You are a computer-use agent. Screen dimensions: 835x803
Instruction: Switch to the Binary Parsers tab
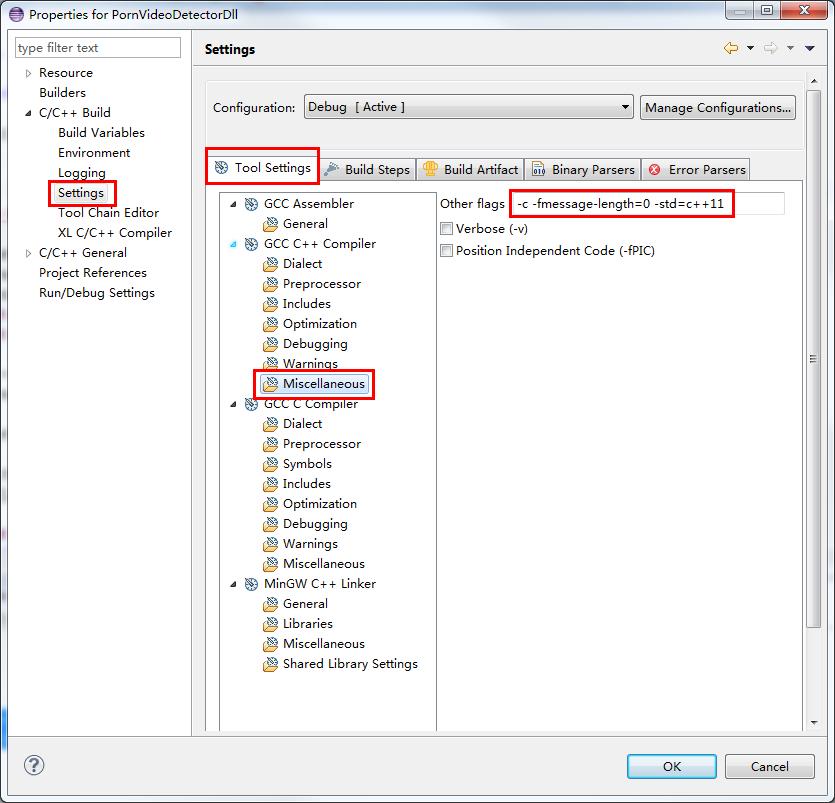coord(584,170)
